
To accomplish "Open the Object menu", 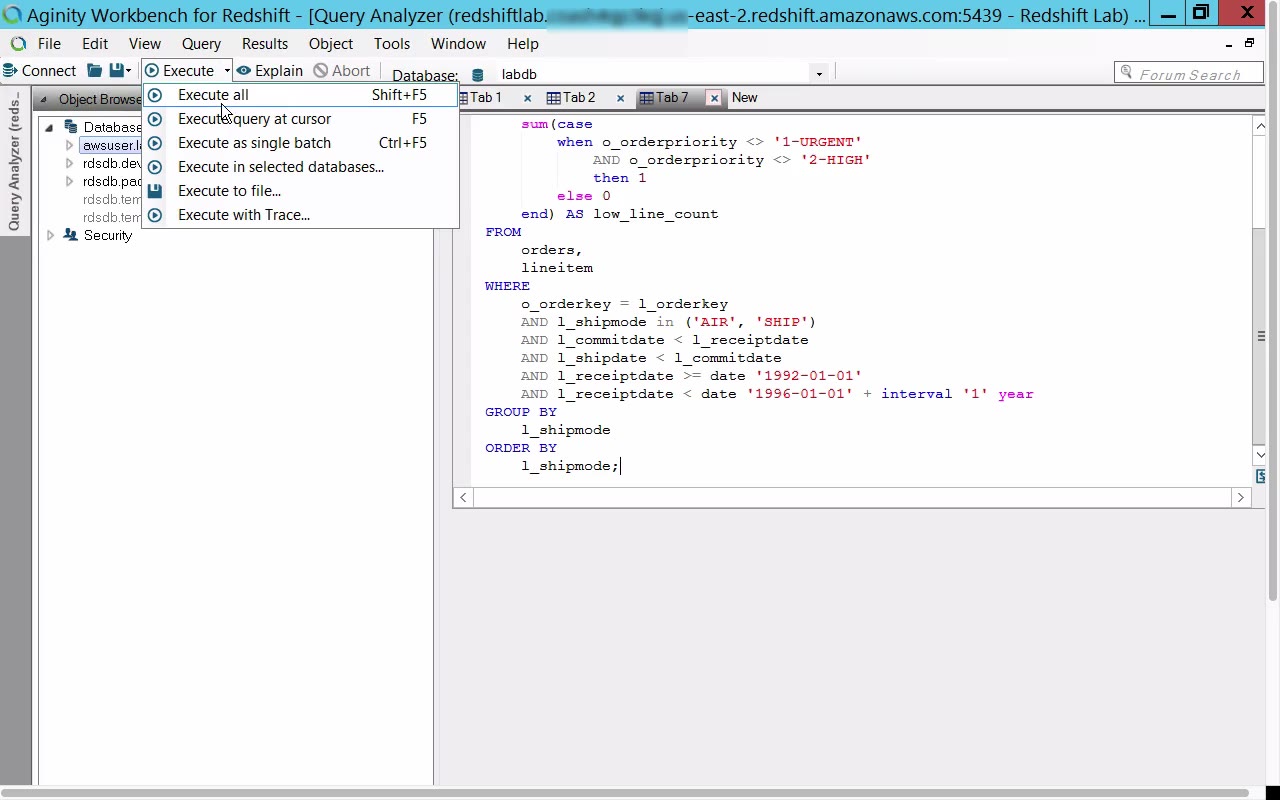I will [x=331, y=44].
